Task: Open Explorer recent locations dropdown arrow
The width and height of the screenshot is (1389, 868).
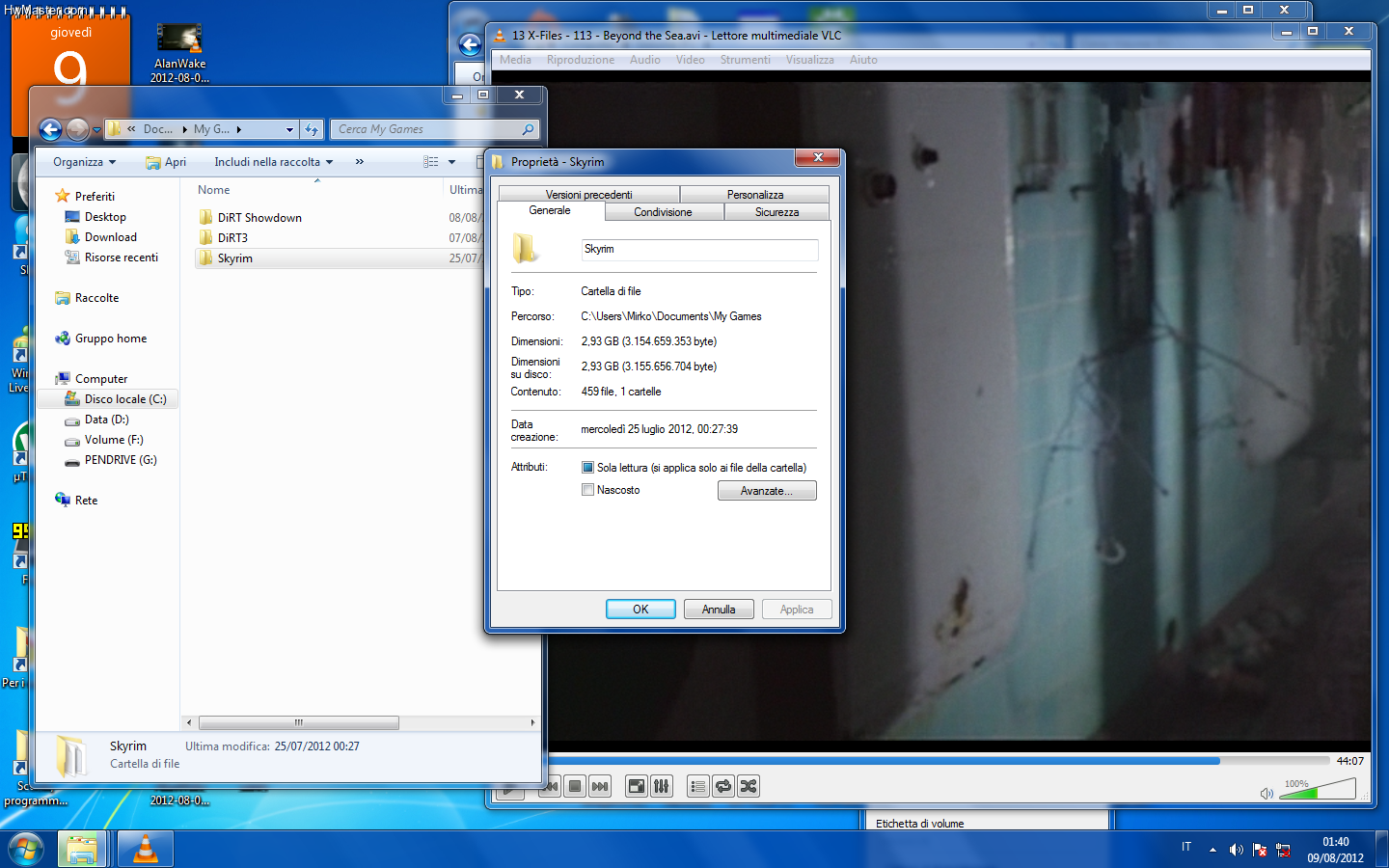Action: (x=96, y=130)
